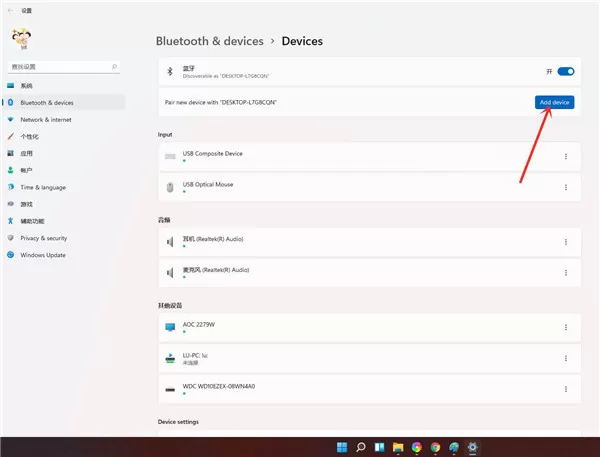Screen dimensions: 600x457
Task: Select the AOC 2279W device name
Action: tap(199, 325)
